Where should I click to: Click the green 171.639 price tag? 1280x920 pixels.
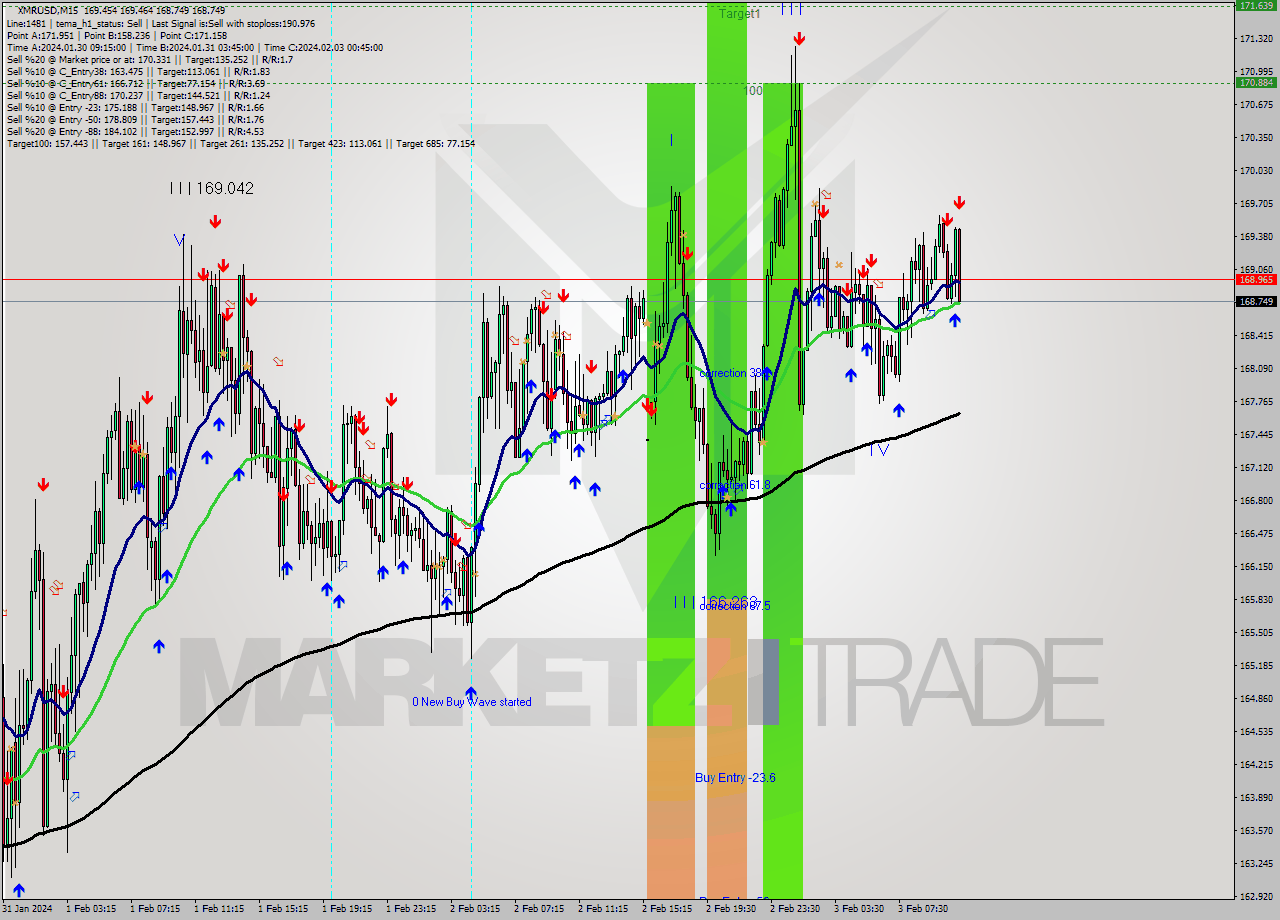[x=1257, y=6]
